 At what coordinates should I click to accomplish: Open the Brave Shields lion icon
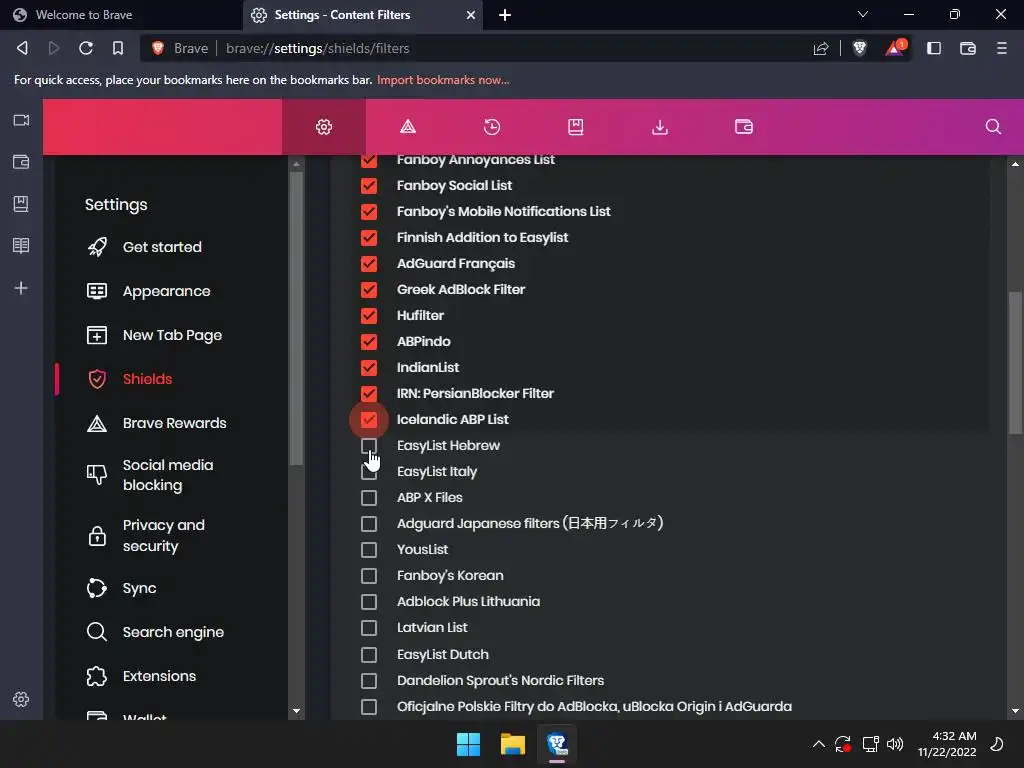[859, 48]
